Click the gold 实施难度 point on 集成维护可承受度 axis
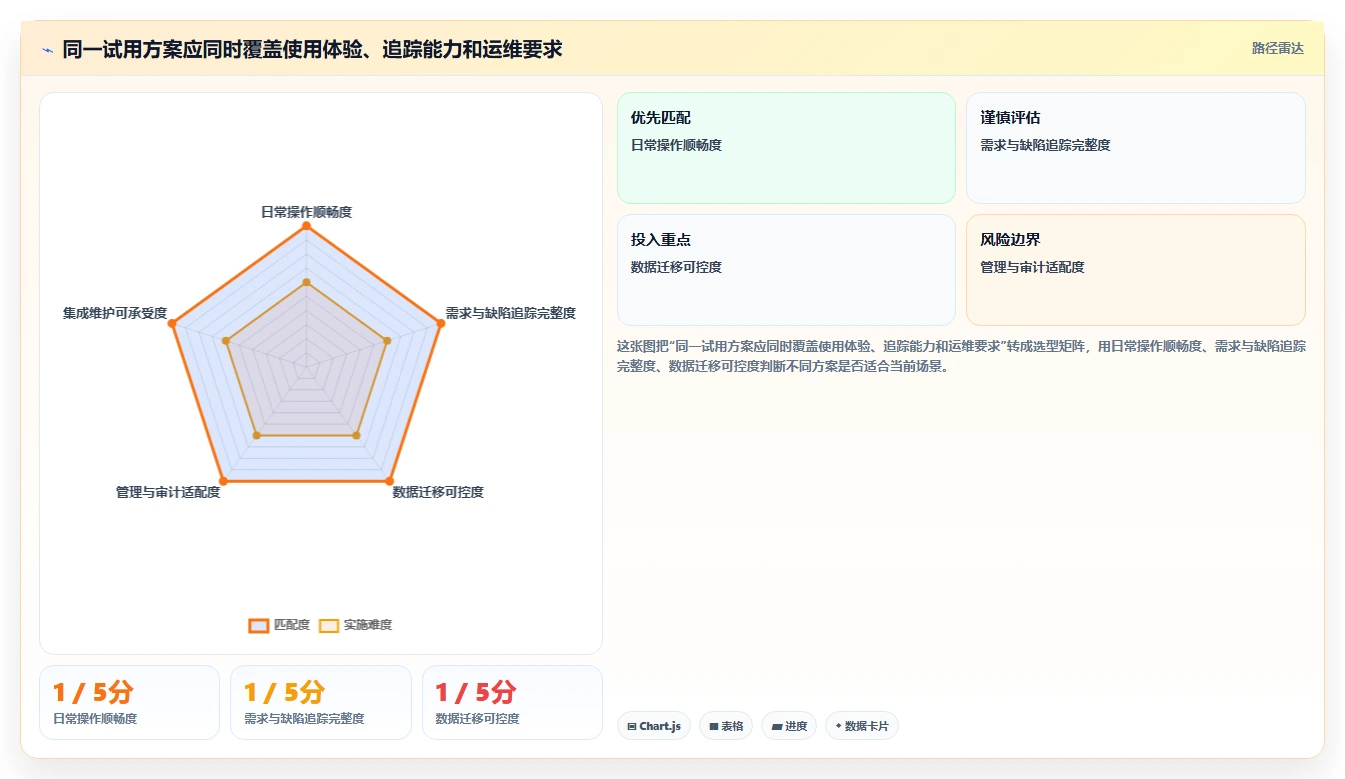 (x=226, y=341)
